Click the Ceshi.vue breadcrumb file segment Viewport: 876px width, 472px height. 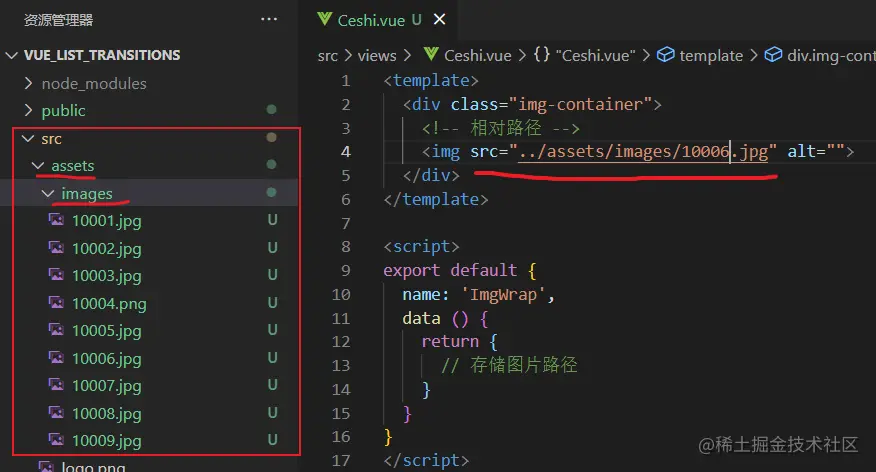click(478, 56)
